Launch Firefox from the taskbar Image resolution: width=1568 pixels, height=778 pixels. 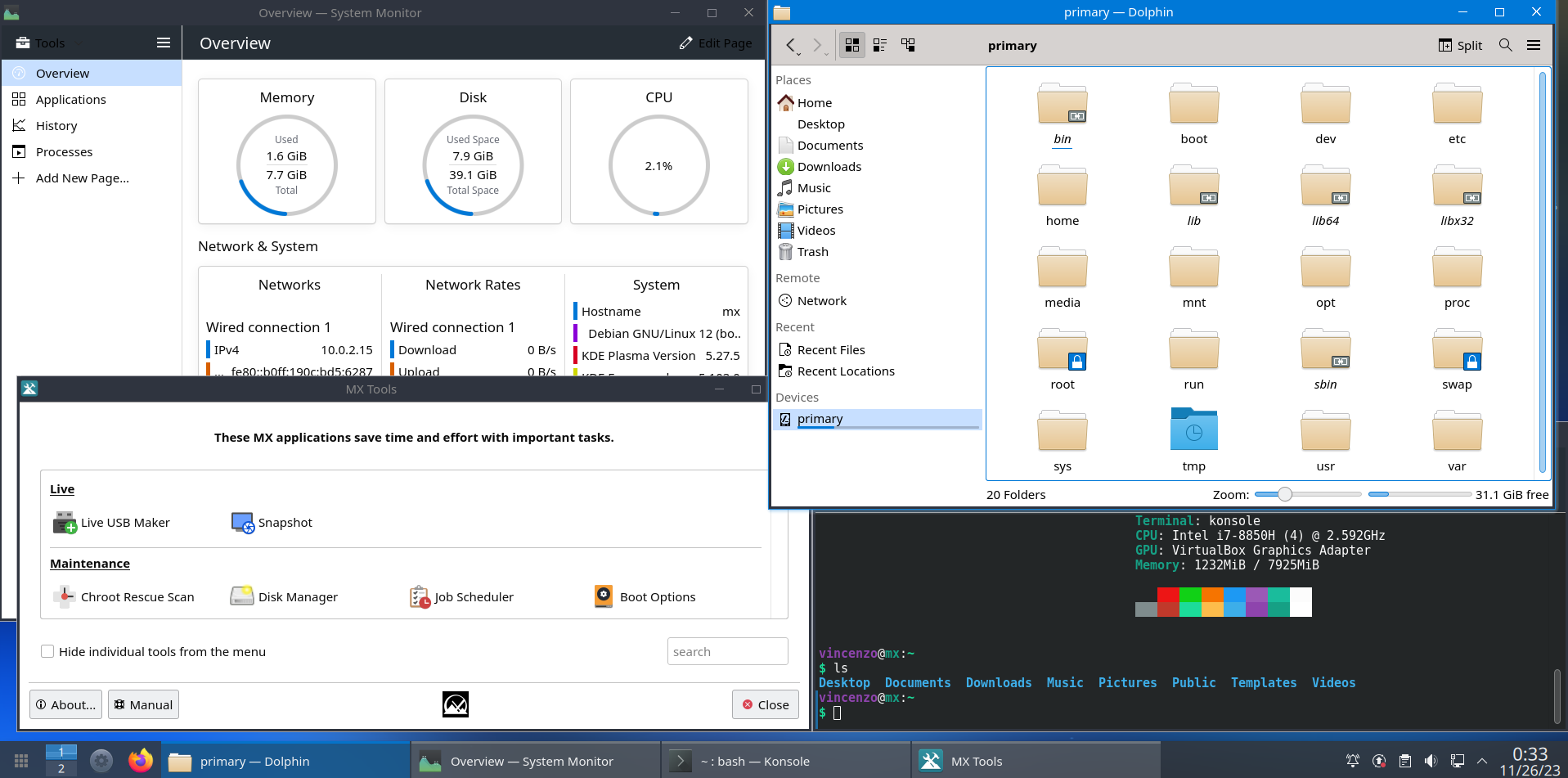[141, 761]
